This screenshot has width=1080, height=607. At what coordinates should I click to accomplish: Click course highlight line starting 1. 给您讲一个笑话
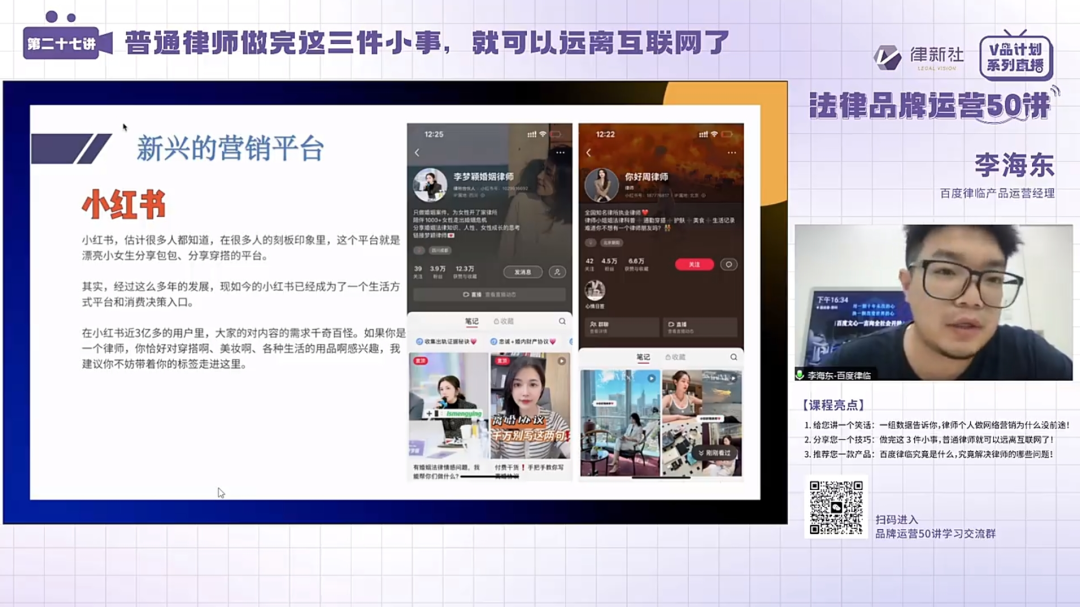coord(937,425)
